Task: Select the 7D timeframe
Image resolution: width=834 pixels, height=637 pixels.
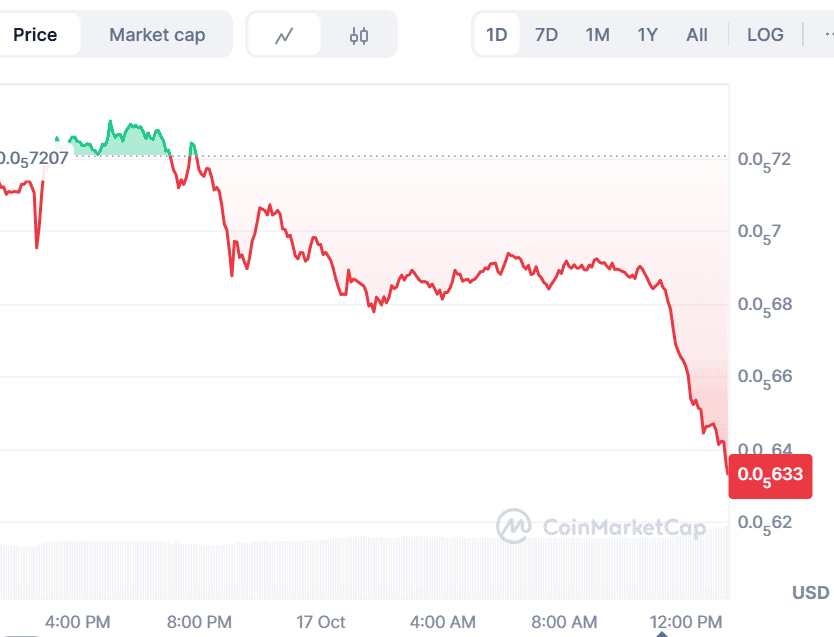Action: coord(546,34)
